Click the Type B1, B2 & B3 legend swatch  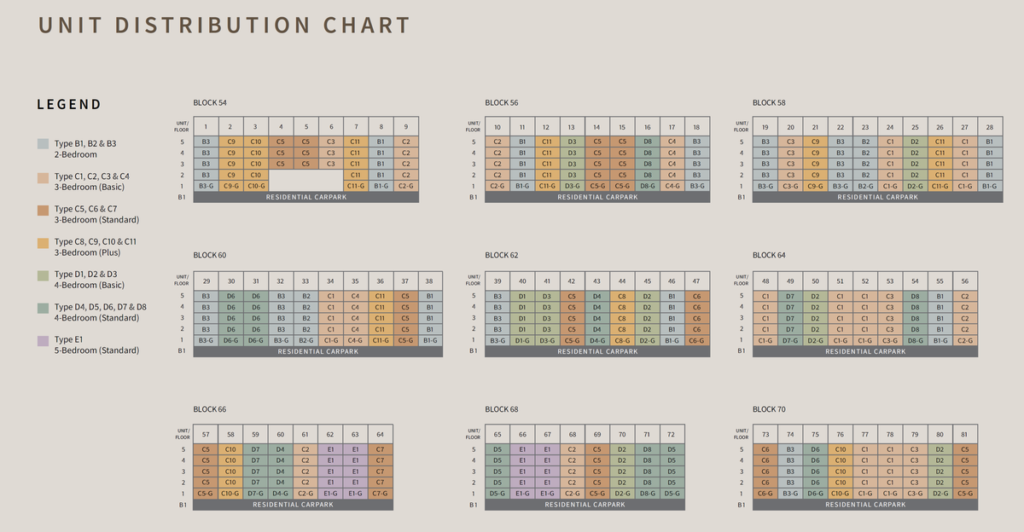pos(41,144)
